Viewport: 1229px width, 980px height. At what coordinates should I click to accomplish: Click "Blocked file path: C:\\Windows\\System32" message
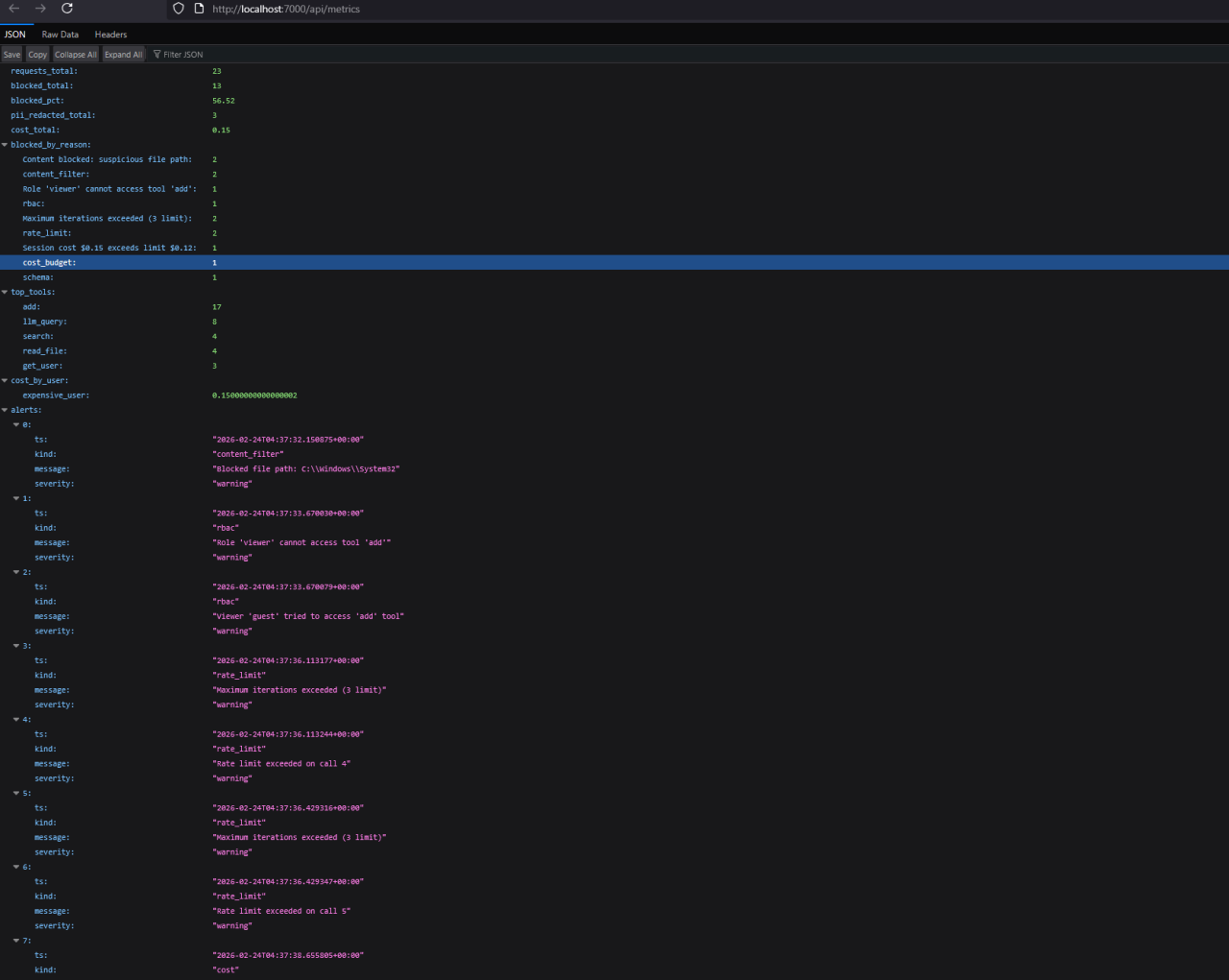(305, 469)
